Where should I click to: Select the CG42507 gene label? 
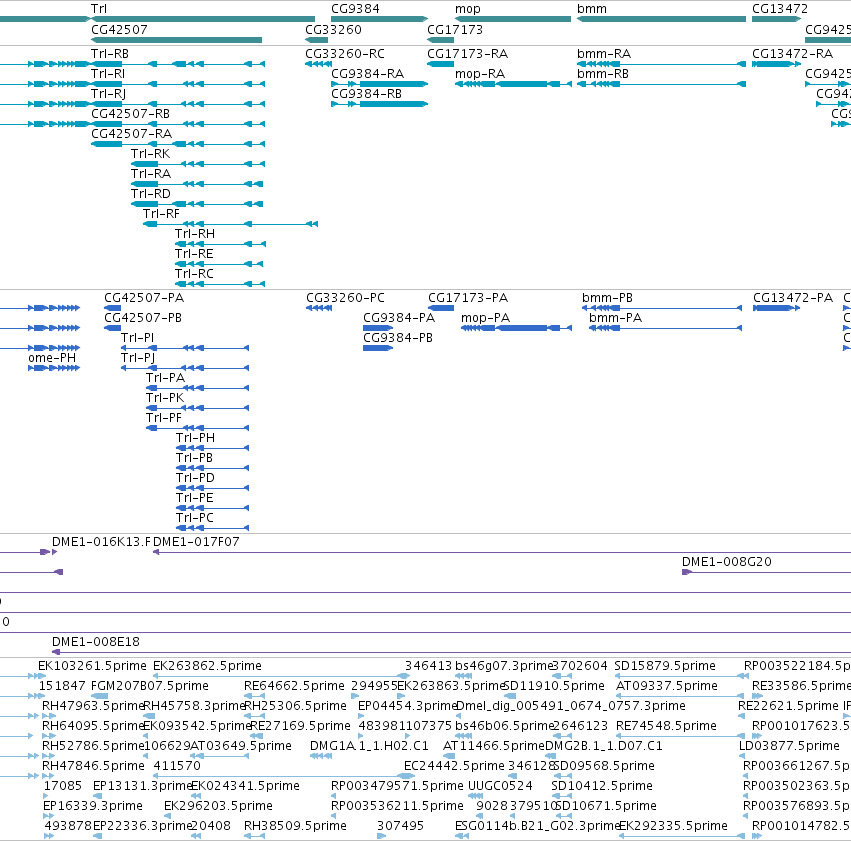click(119, 29)
